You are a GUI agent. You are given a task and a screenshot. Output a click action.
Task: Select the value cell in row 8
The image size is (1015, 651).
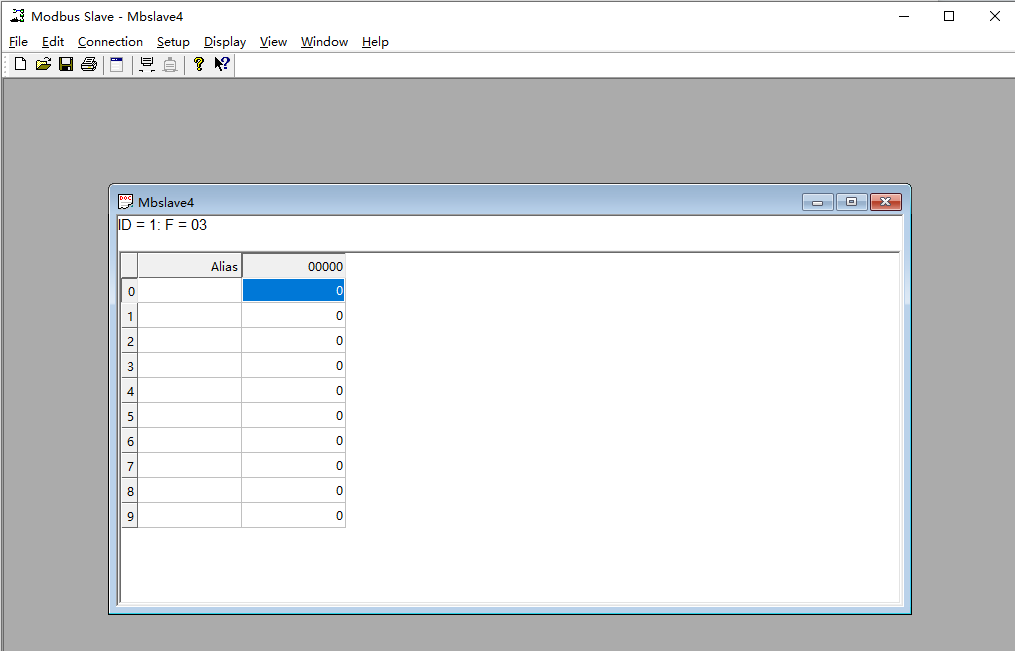click(293, 491)
